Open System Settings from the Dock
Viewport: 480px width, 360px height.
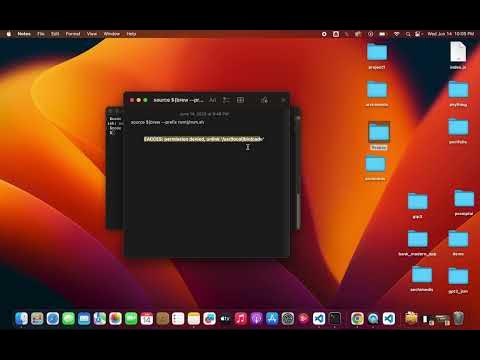288,319
